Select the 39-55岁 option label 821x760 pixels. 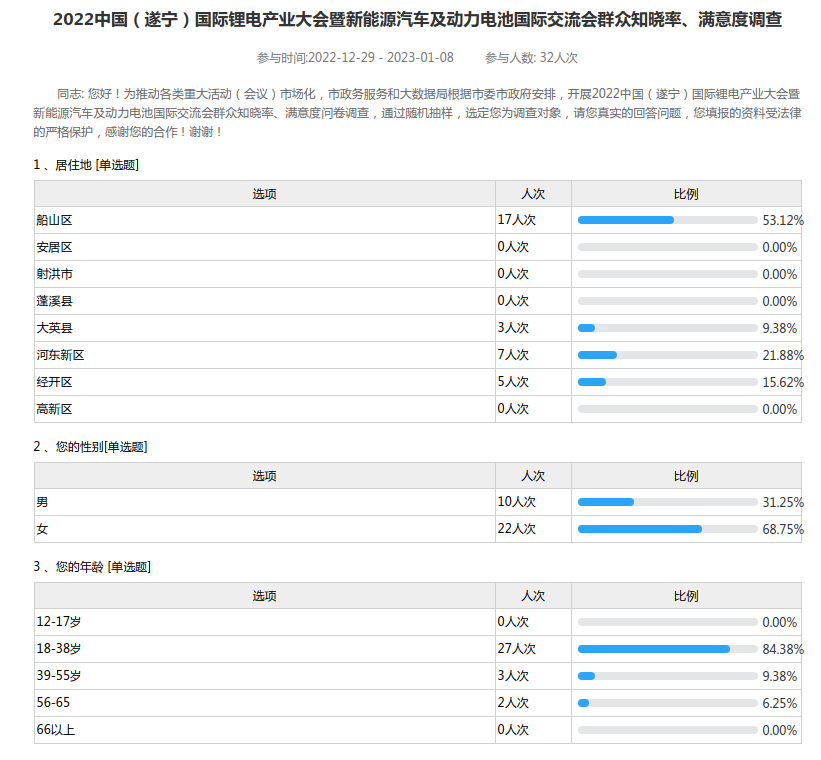pyautogui.click(x=59, y=676)
